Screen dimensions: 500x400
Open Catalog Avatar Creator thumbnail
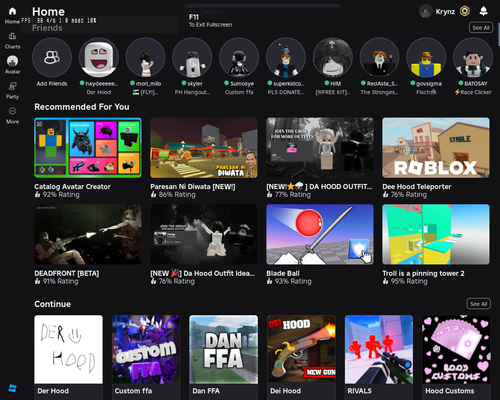pyautogui.click(x=88, y=148)
